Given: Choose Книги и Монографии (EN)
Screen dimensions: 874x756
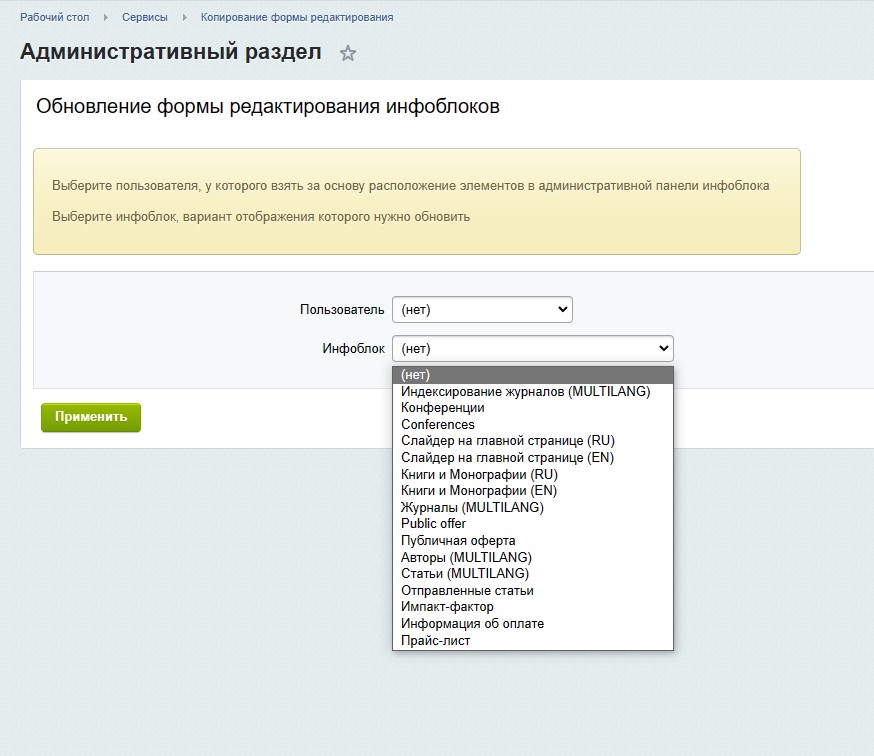Looking at the screenshot, I should (x=533, y=490).
